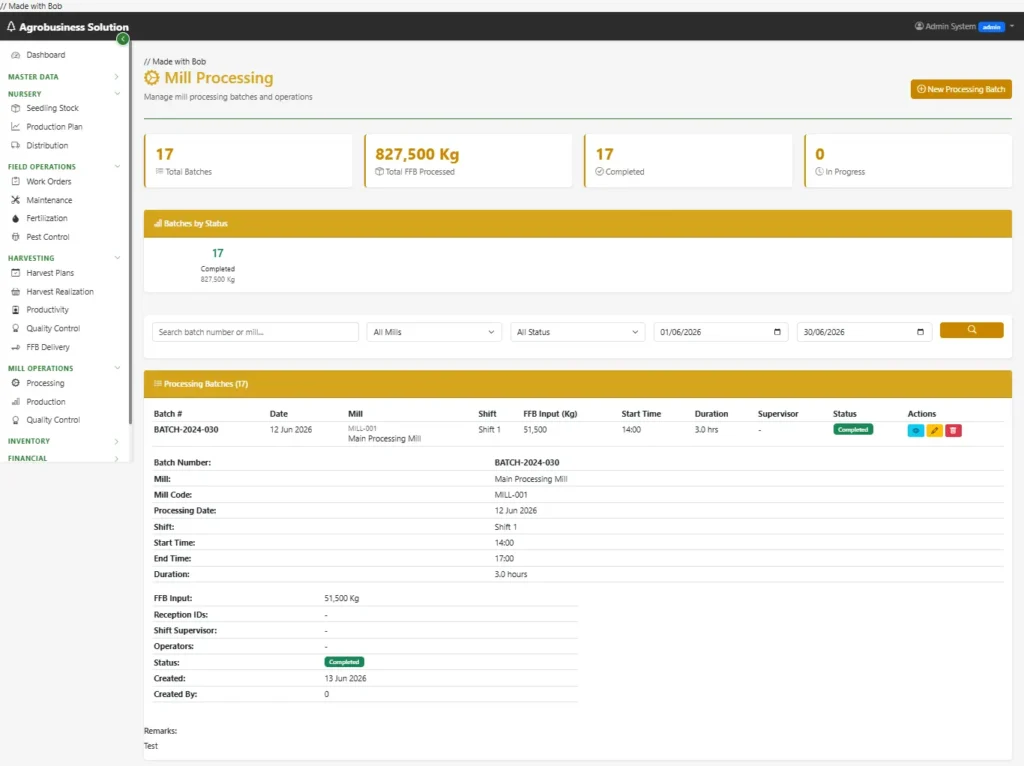Click the Work Orders clipboard icon
1024x766 pixels.
[x=16, y=182]
